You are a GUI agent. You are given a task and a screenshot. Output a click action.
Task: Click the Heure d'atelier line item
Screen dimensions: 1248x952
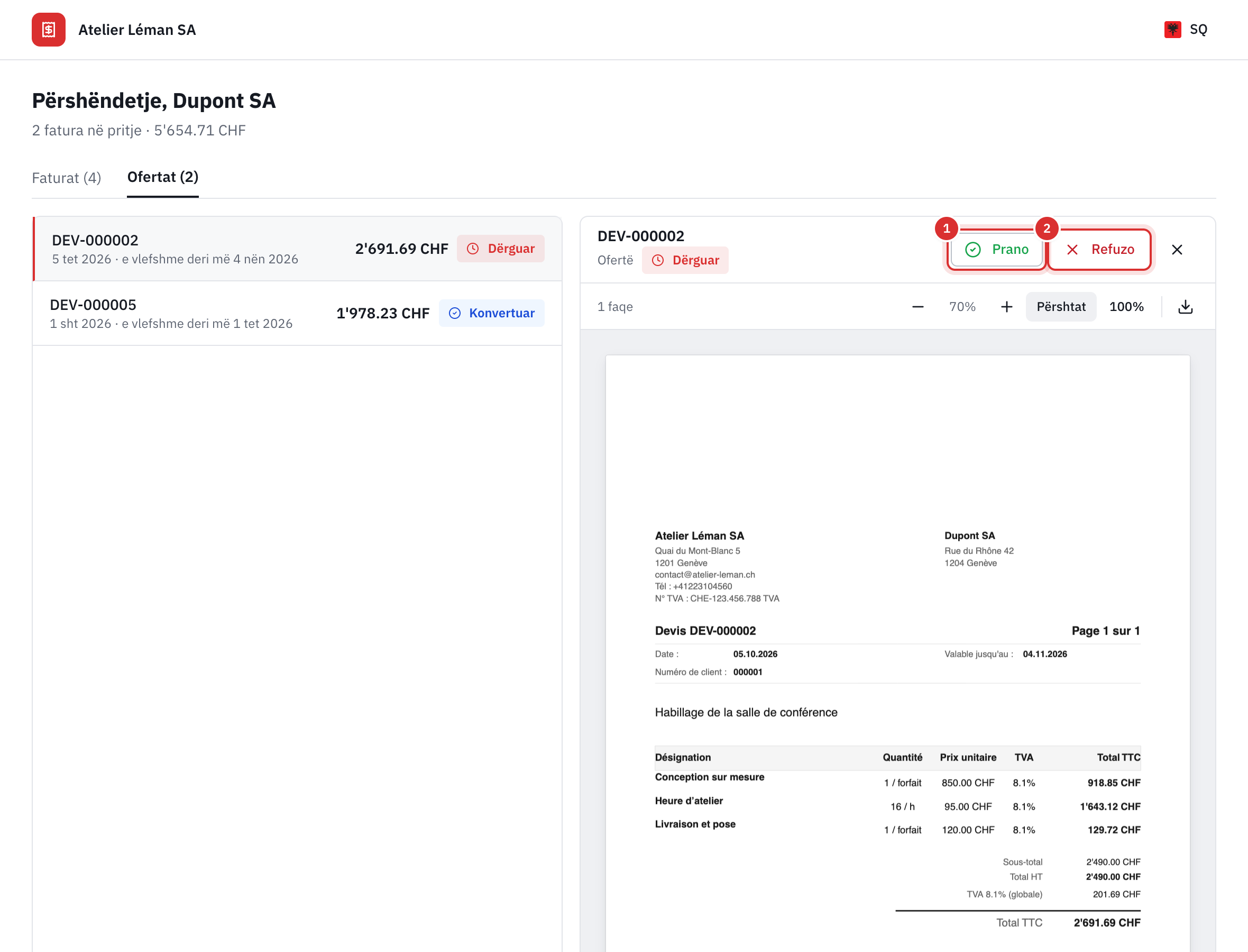(689, 801)
